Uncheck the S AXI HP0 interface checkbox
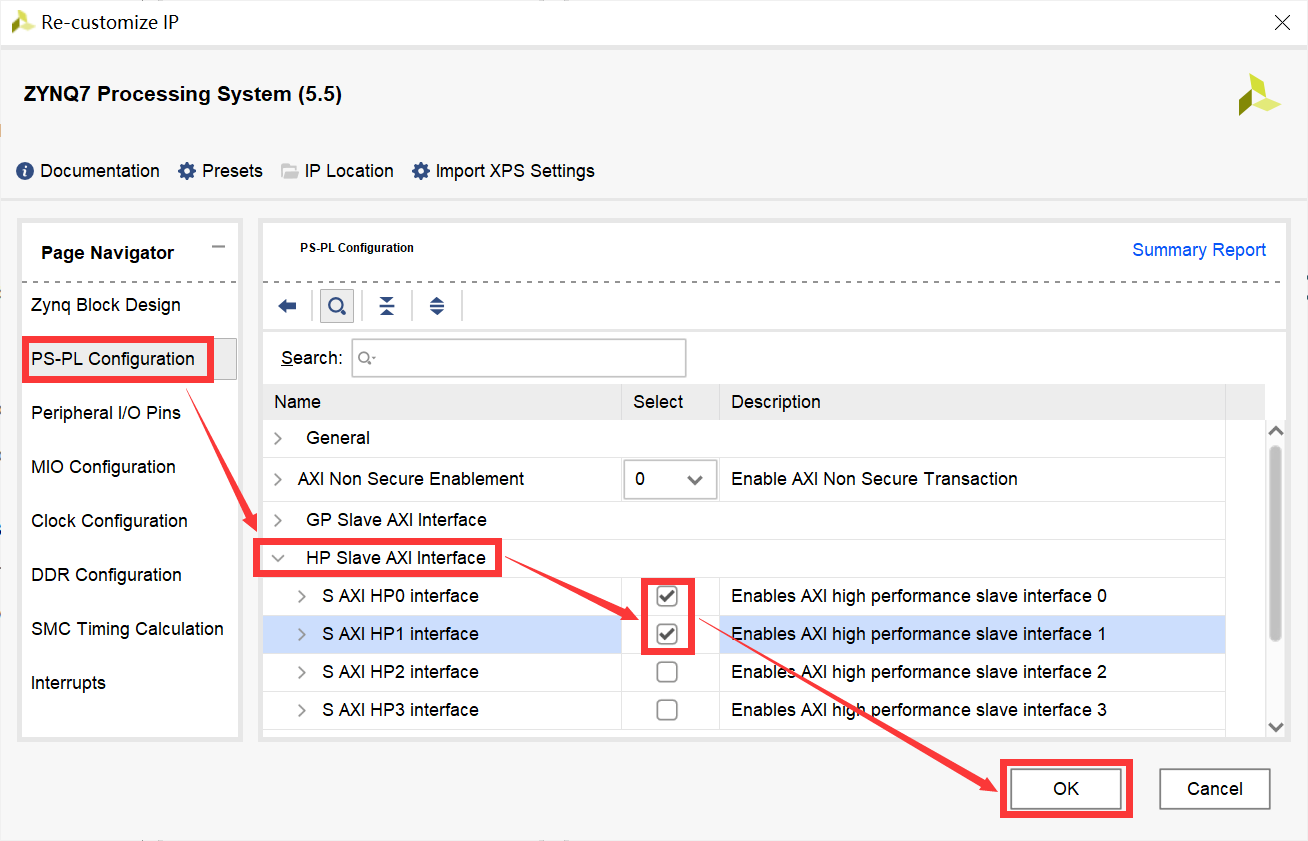The width and height of the screenshot is (1308, 841). coord(667,596)
